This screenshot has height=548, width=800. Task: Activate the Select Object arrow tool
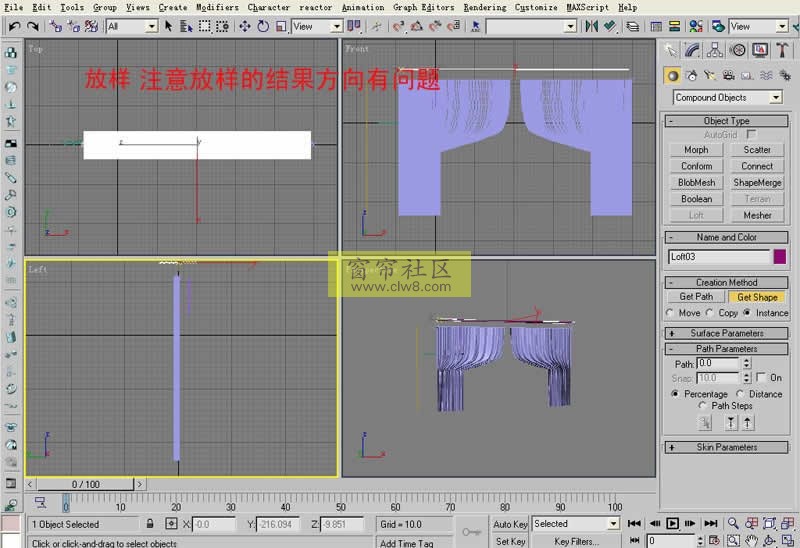click(x=168, y=26)
